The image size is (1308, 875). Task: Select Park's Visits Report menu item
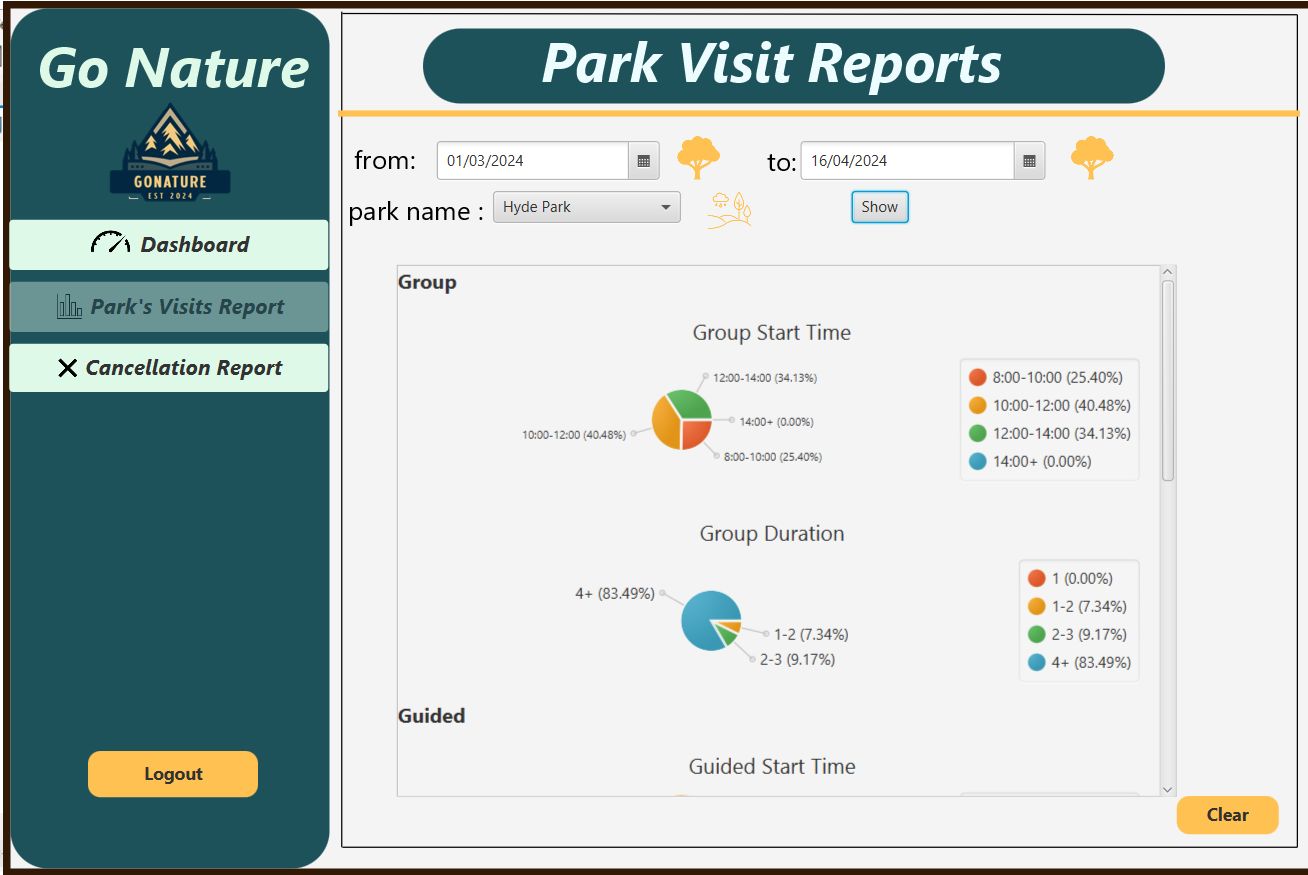169,307
